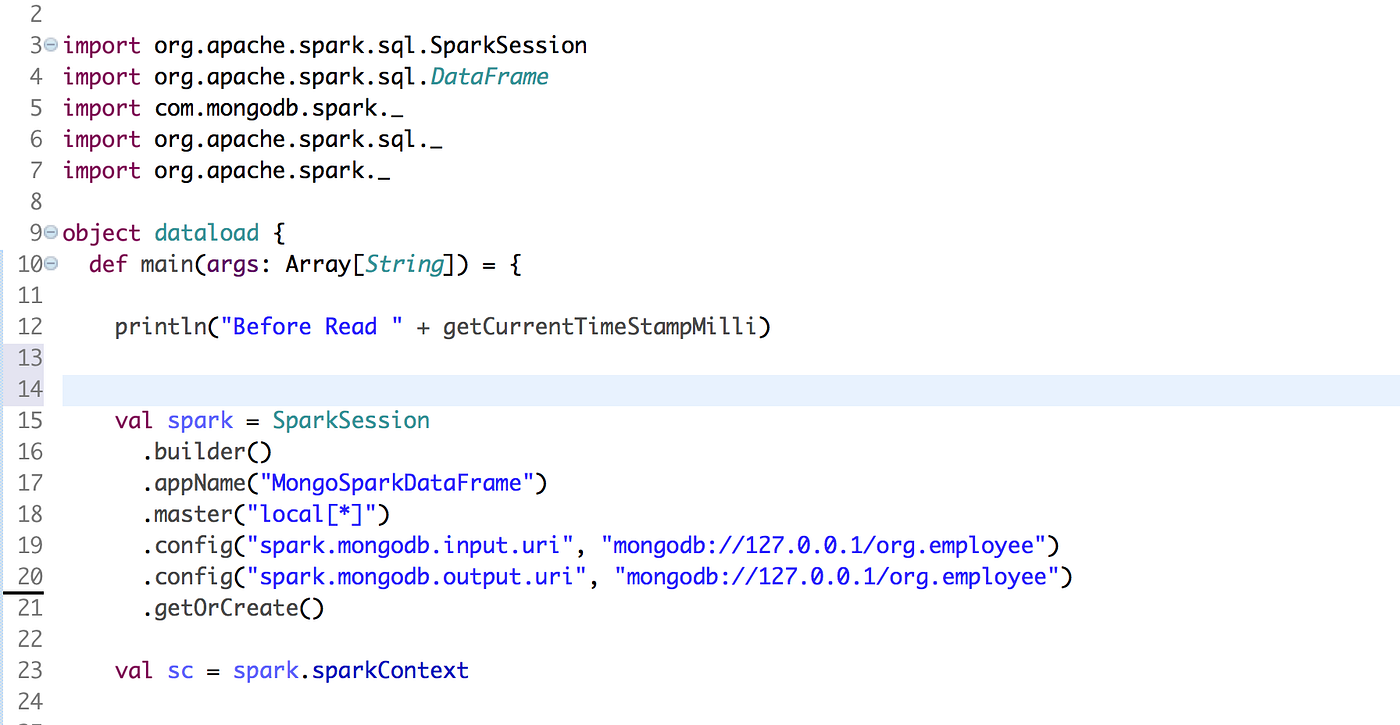The width and height of the screenshot is (1400, 725).
Task: Click line number 20 in the gutter
Action: pos(30,576)
